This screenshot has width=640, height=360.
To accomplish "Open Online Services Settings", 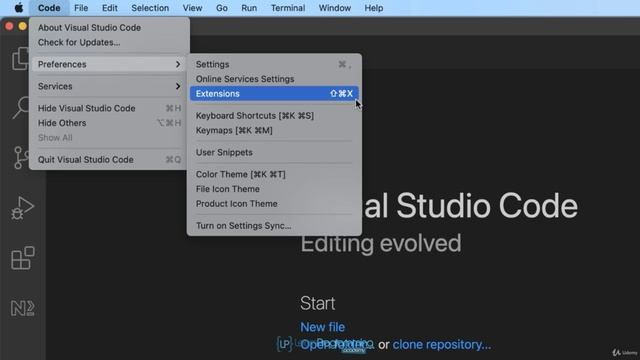I will coord(274,79).
